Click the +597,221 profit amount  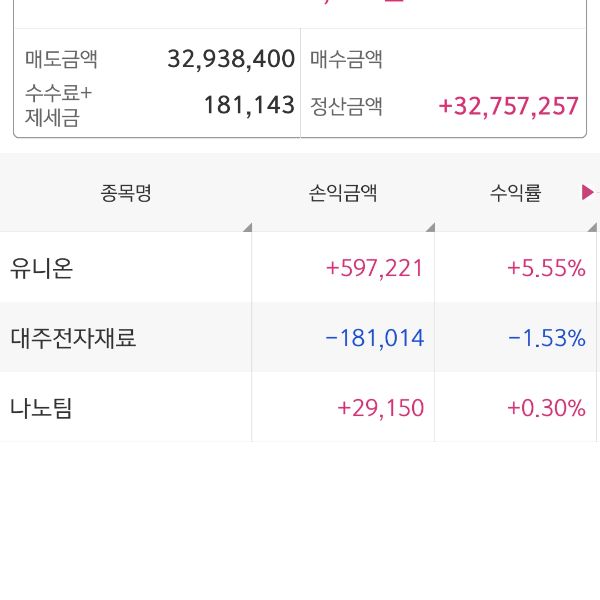point(375,268)
